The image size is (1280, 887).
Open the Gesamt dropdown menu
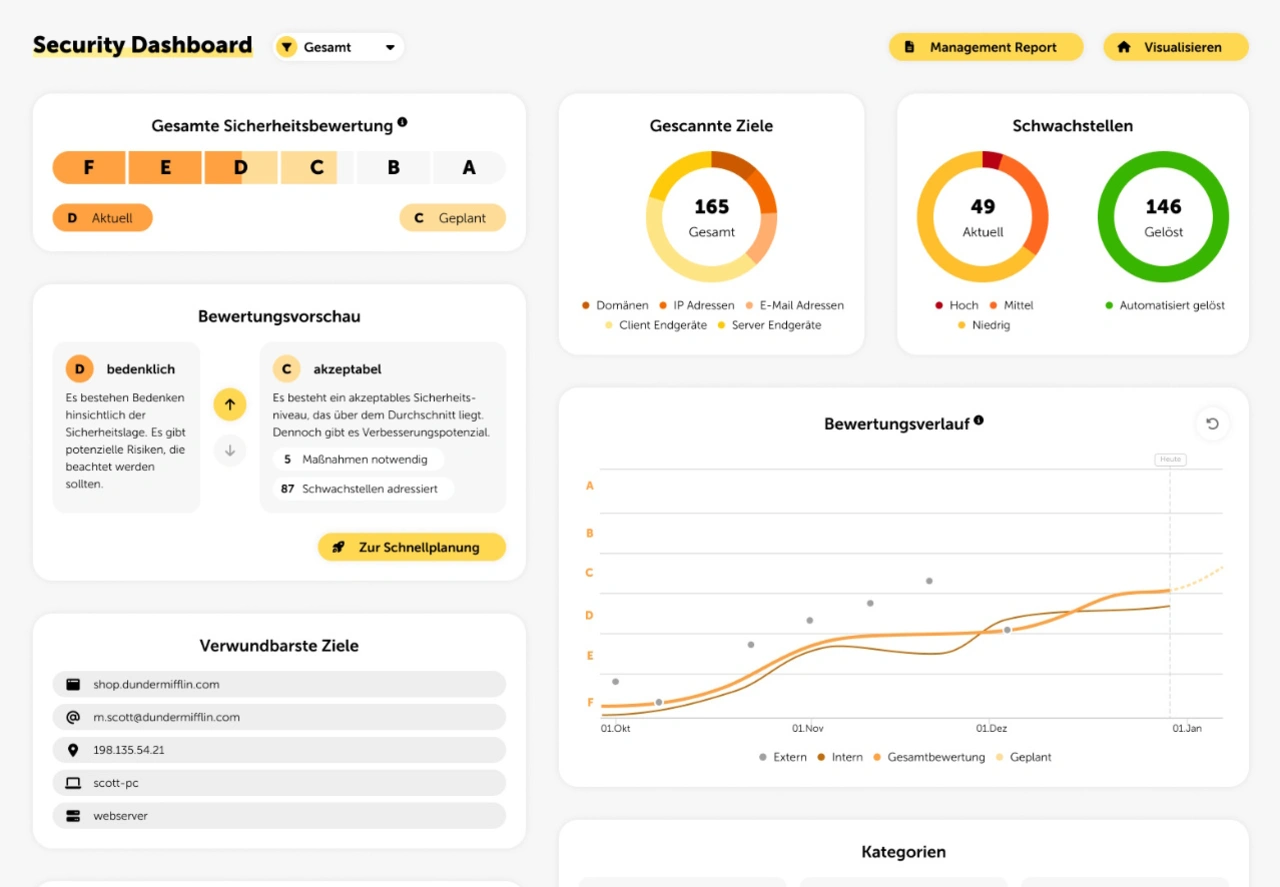point(339,47)
